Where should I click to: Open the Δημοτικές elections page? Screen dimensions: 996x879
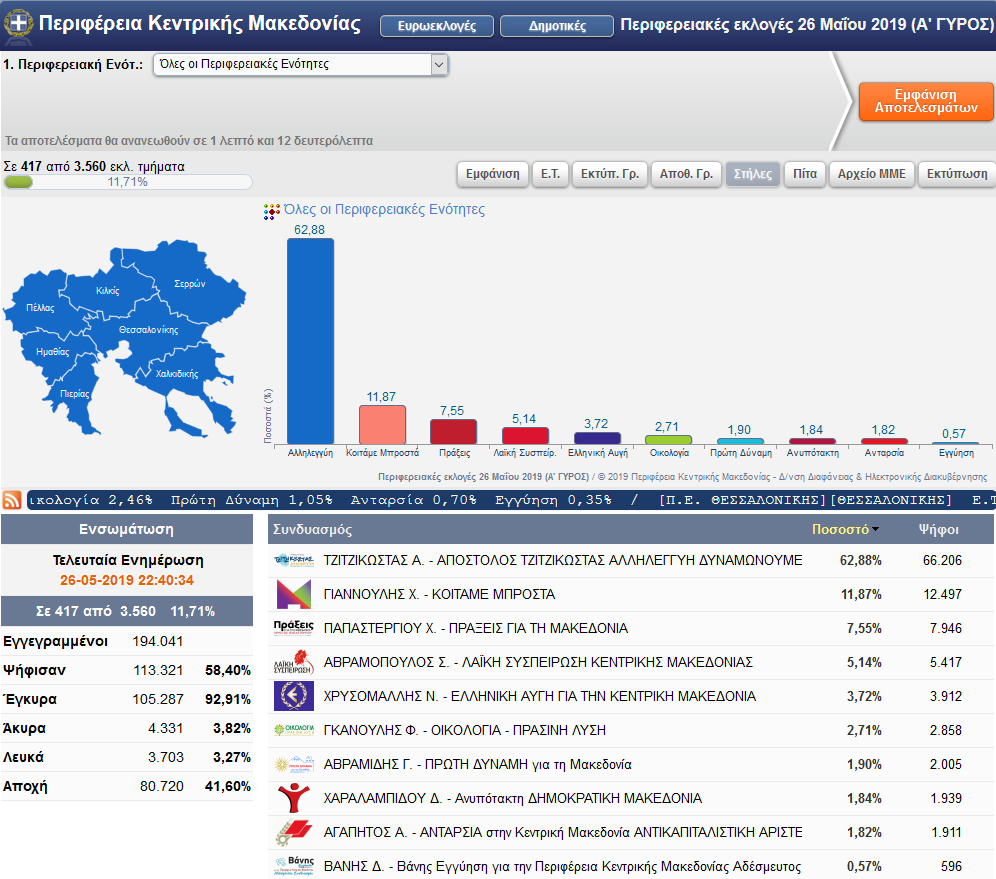[x=557, y=26]
